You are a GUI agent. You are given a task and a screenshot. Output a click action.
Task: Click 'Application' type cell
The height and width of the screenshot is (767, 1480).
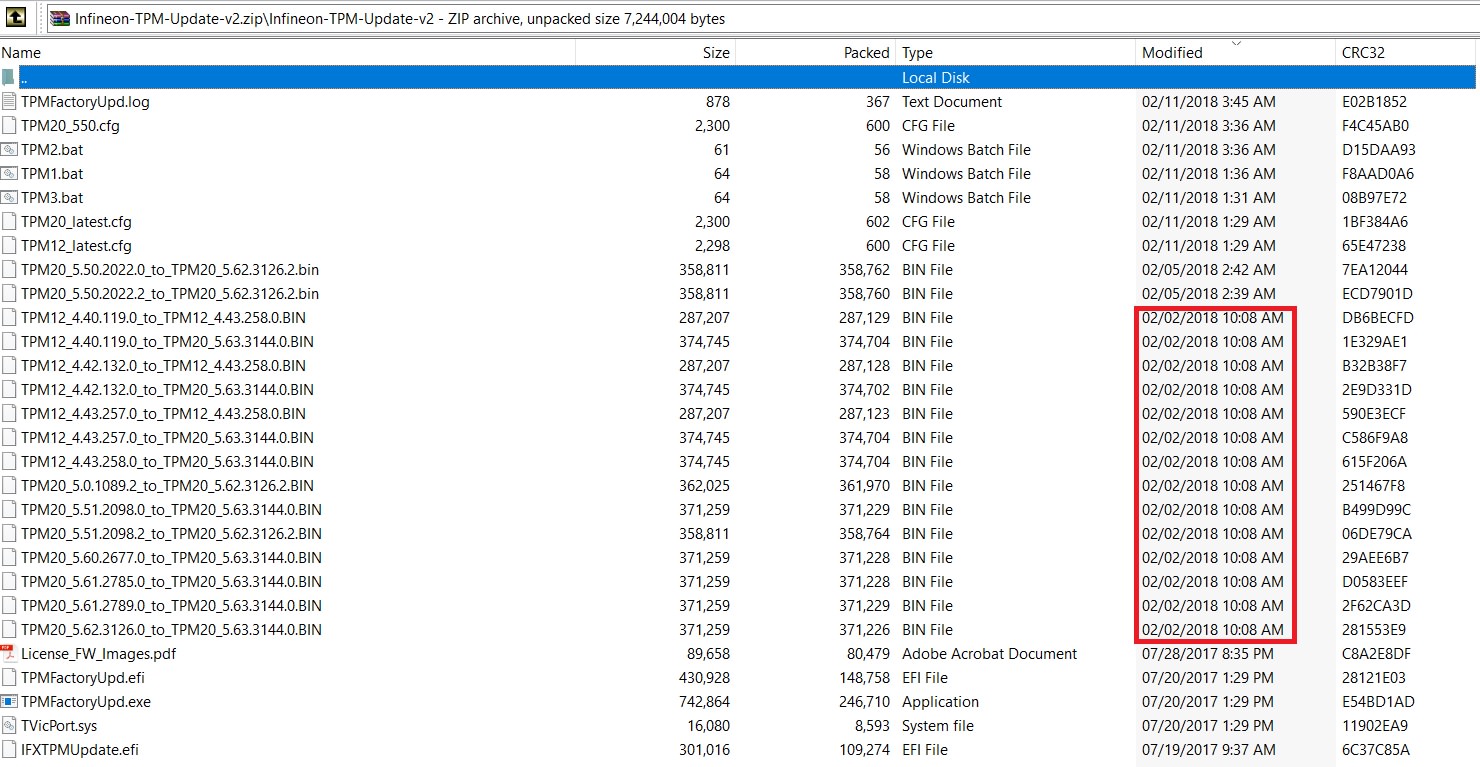click(x=940, y=702)
